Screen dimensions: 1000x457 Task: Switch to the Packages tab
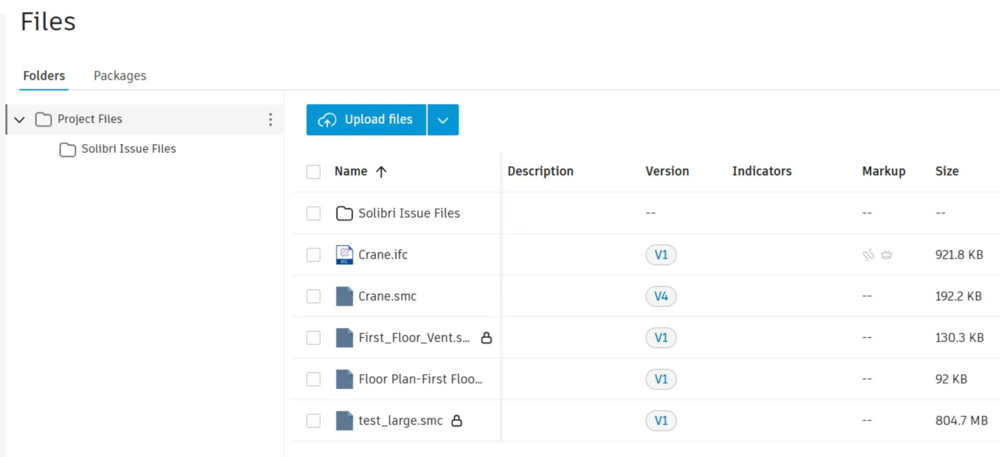point(120,76)
